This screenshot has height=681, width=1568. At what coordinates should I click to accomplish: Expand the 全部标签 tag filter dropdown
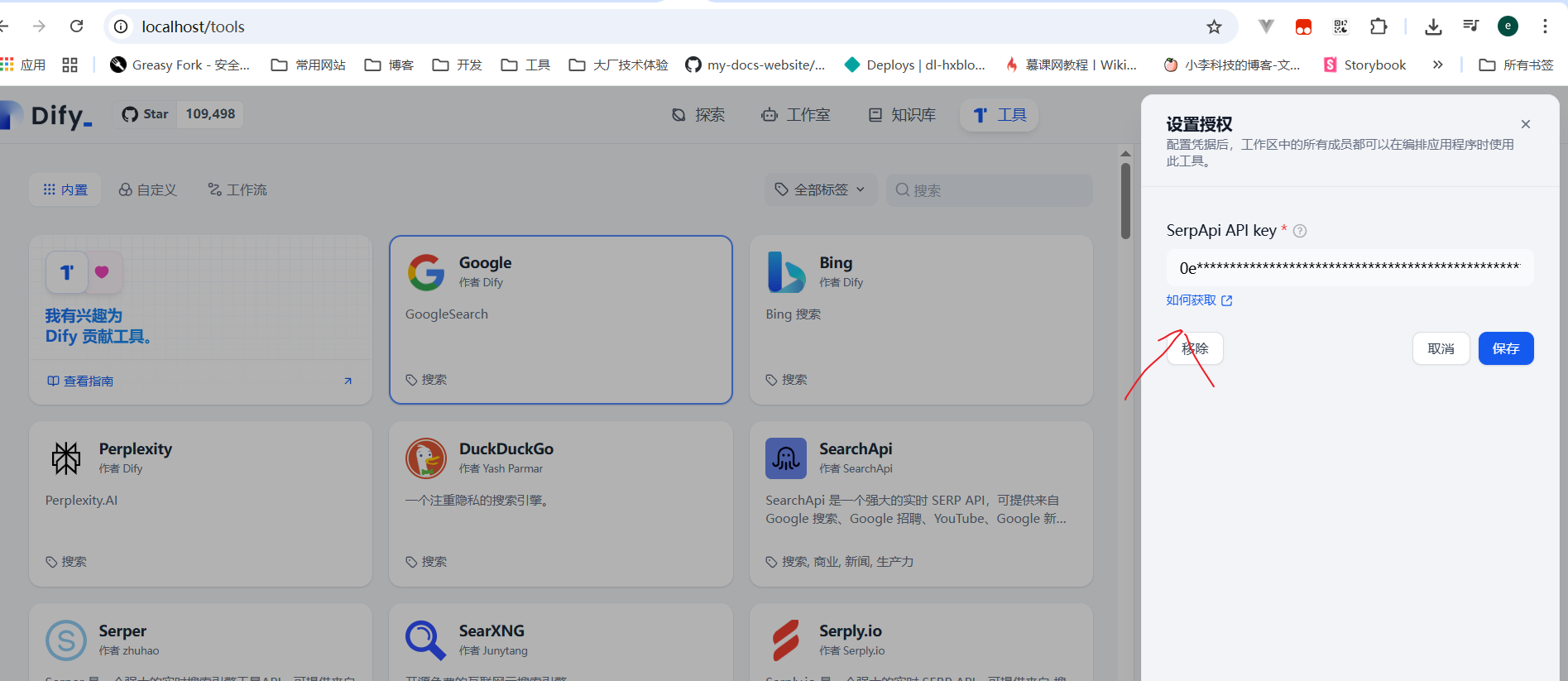(x=820, y=189)
